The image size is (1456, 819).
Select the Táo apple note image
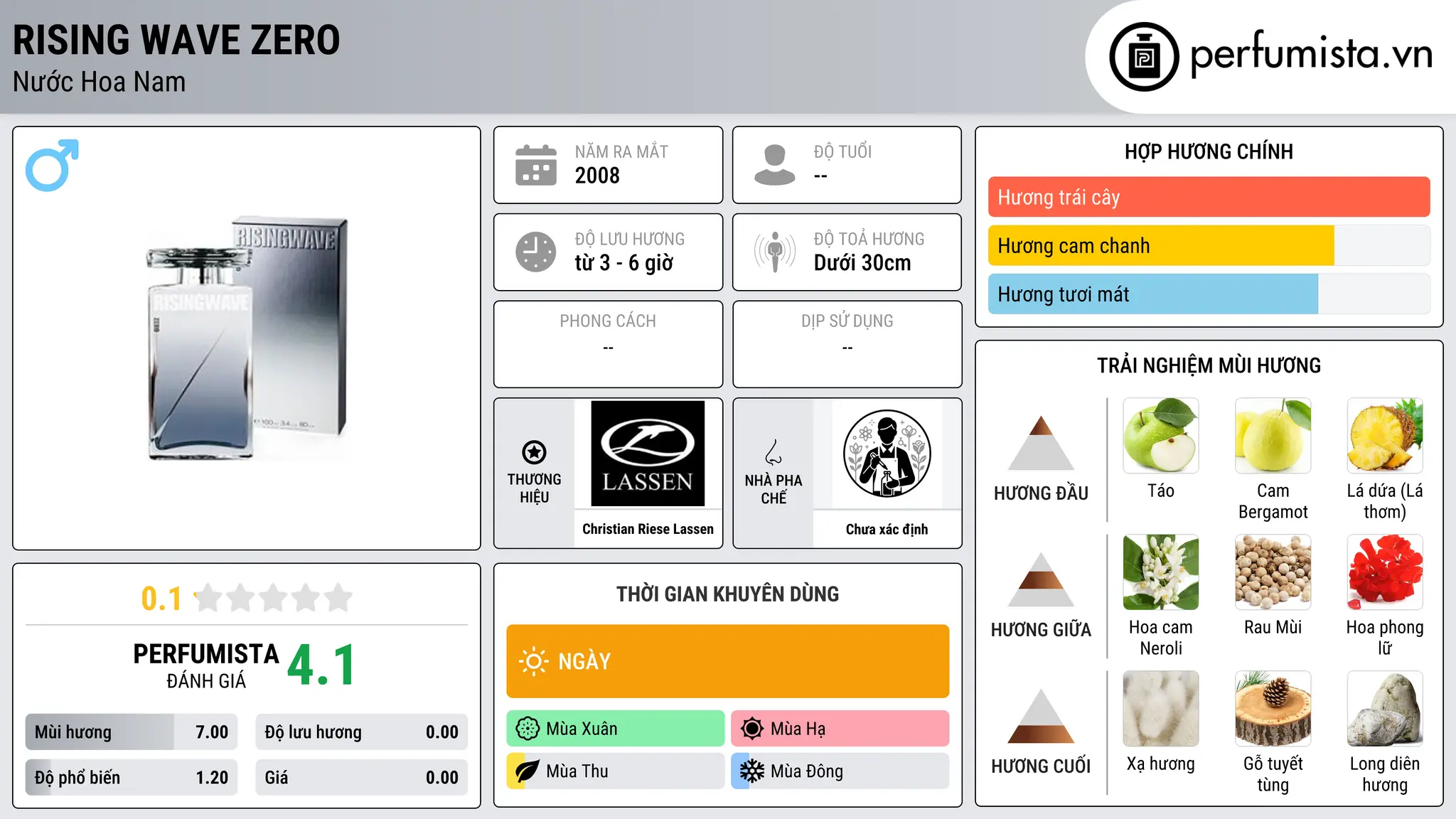(x=1161, y=436)
